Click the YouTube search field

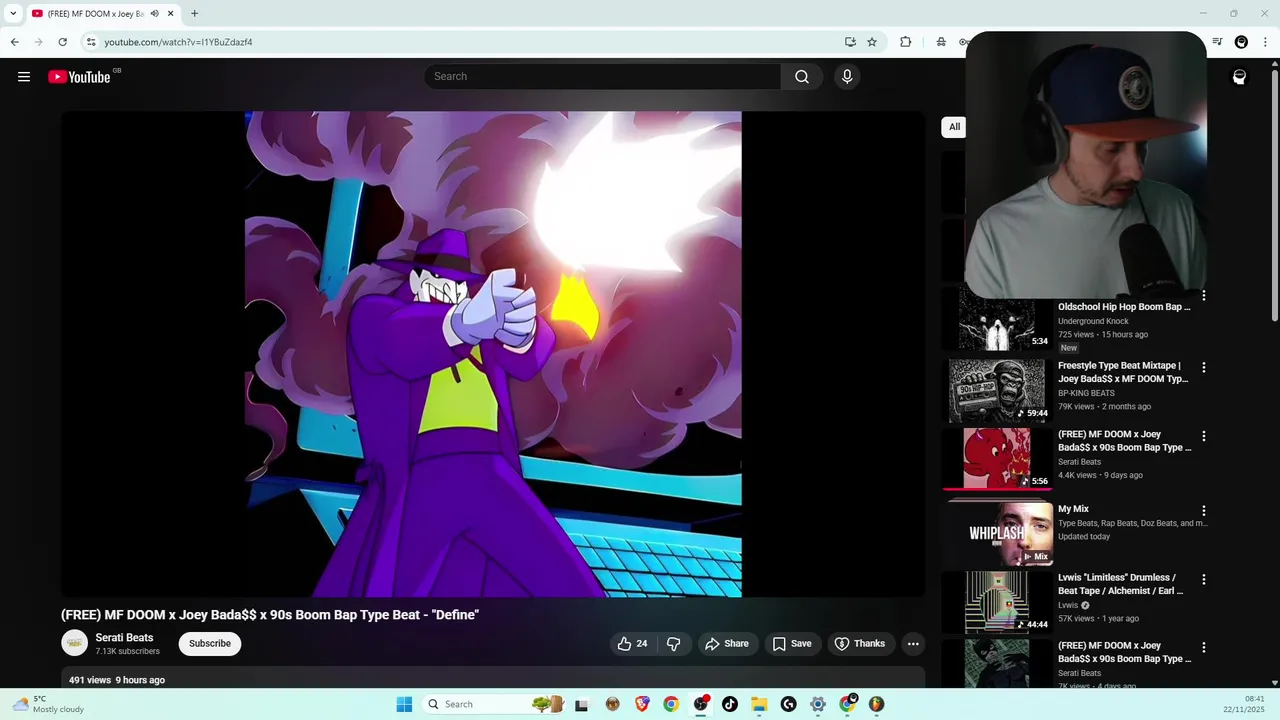603,77
